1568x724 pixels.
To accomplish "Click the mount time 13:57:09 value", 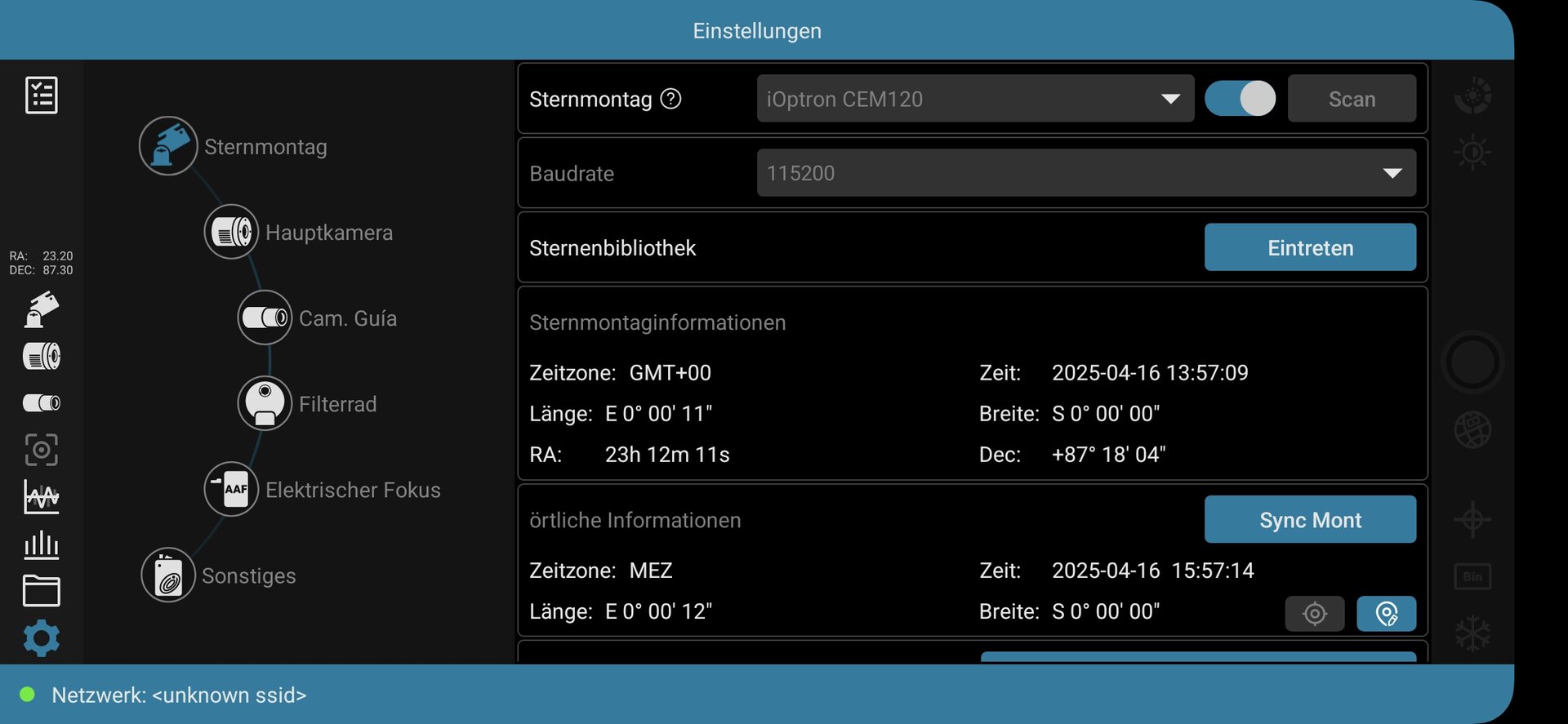I will (1150, 373).
